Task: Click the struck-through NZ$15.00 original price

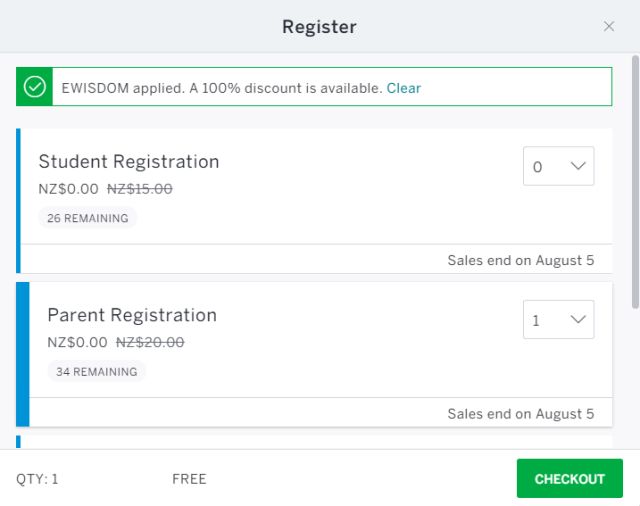Action: point(140,189)
